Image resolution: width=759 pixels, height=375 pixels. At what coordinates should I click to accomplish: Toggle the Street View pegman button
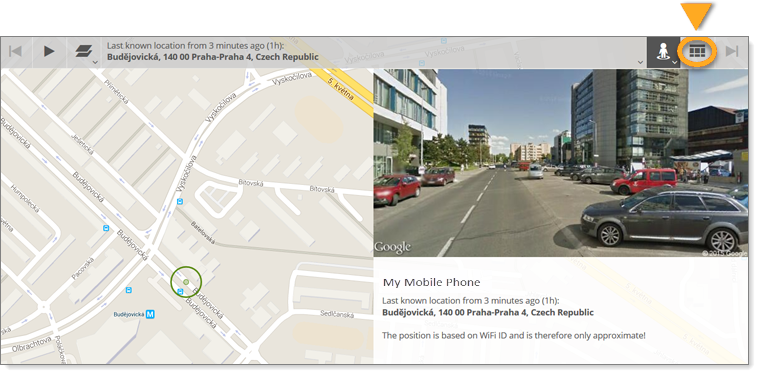pyautogui.click(x=662, y=52)
